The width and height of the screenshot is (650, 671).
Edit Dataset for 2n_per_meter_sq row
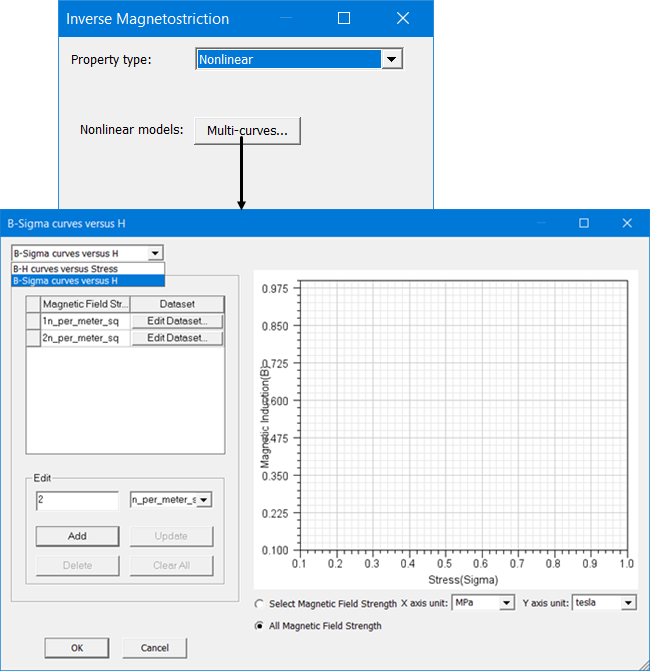tap(177, 338)
